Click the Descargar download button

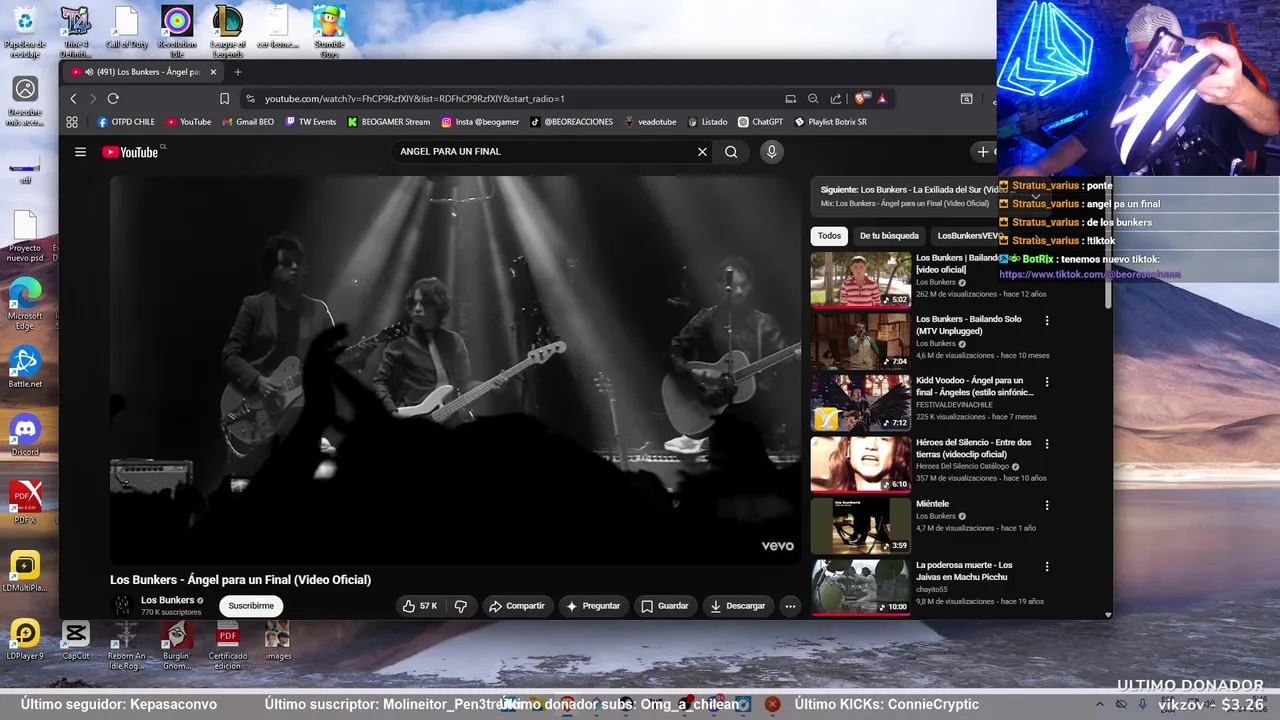coord(738,606)
